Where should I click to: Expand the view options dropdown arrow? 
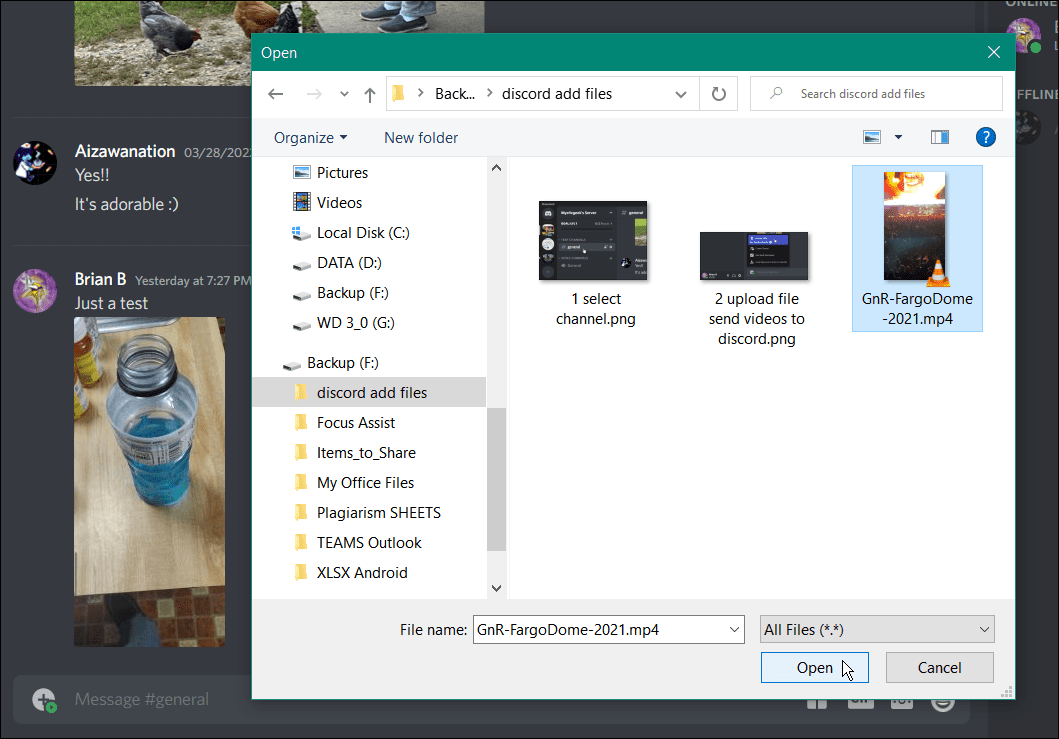(x=898, y=137)
